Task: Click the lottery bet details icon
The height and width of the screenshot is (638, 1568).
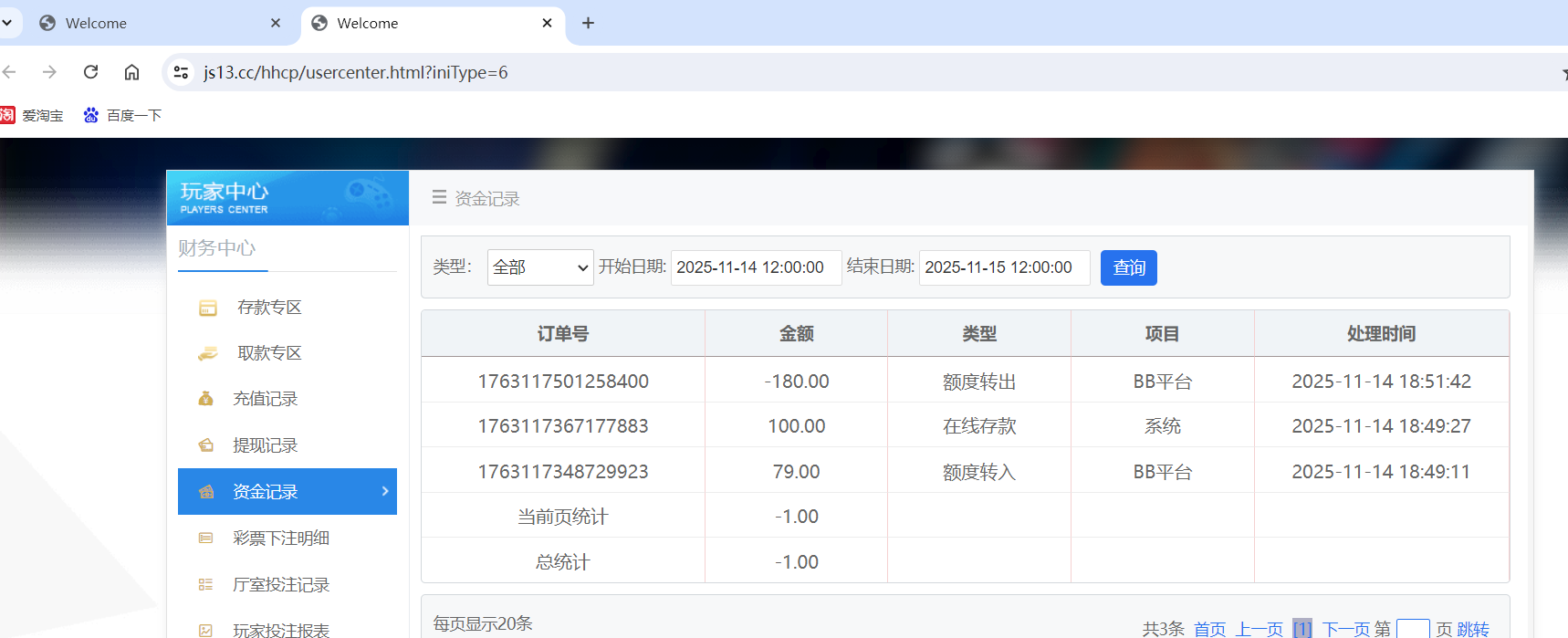Action: tap(206, 539)
